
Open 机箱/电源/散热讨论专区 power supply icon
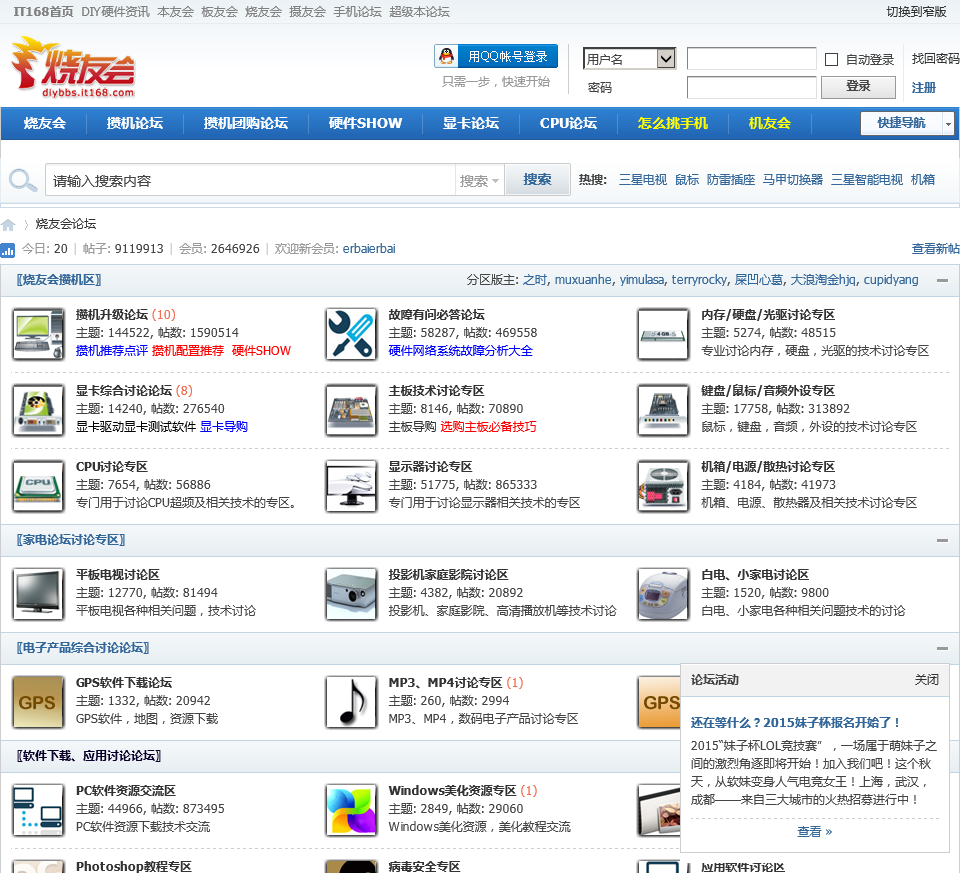click(663, 486)
